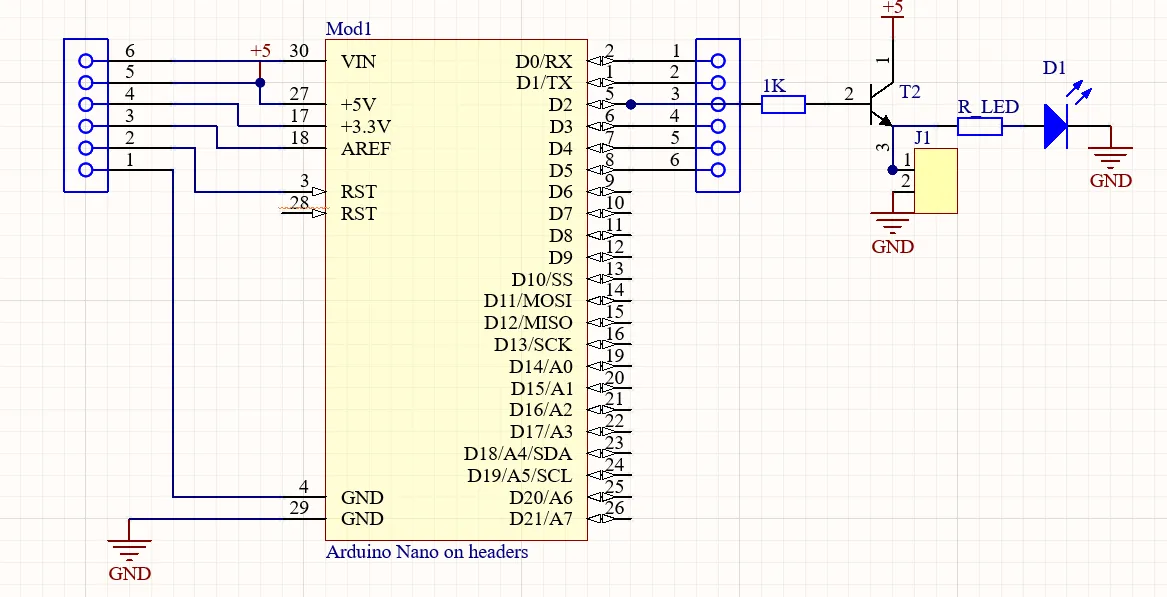Select the 1K resistor body

[782, 104]
